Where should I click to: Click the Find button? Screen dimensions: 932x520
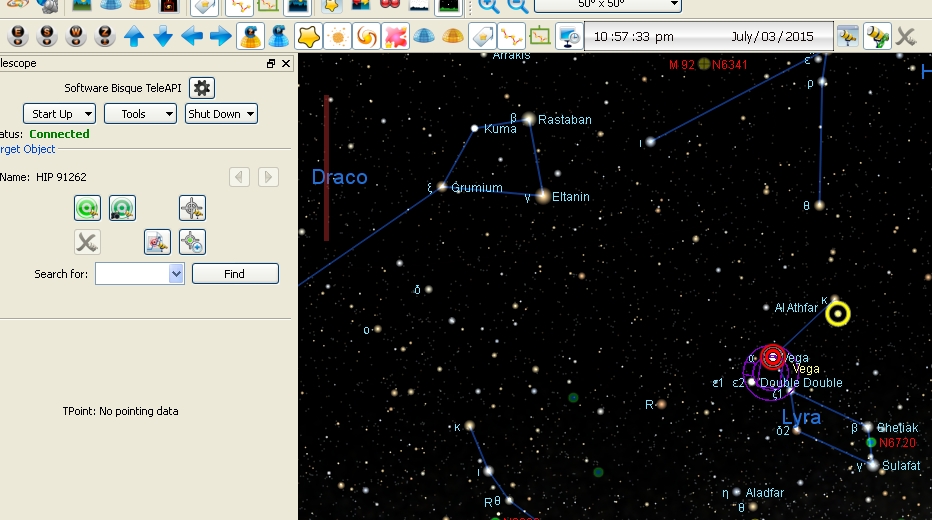pos(235,274)
